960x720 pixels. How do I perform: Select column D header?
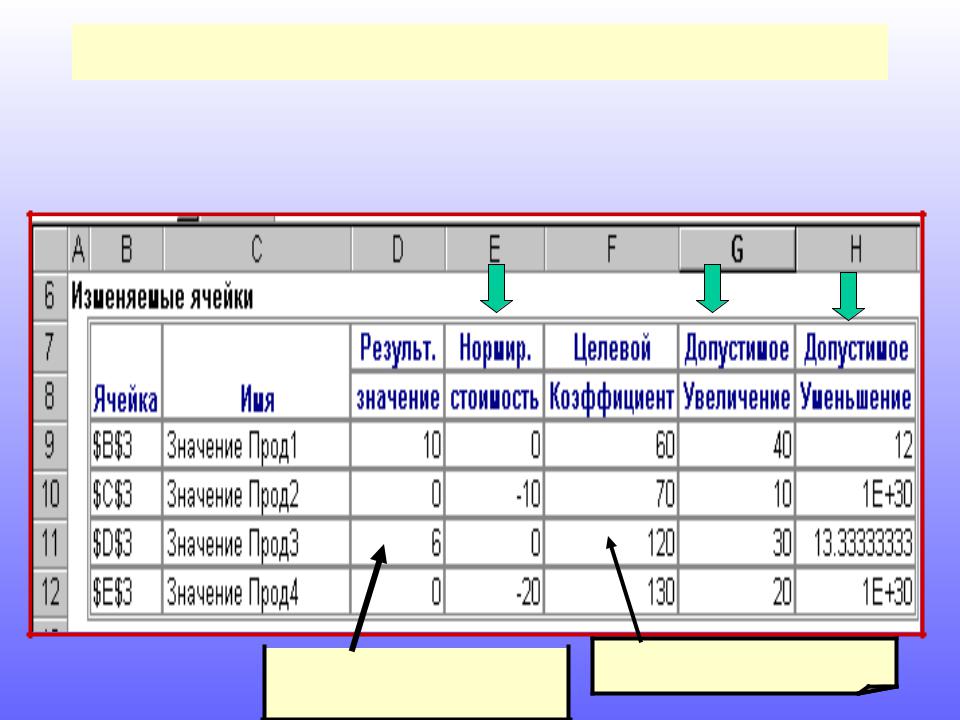[398, 249]
